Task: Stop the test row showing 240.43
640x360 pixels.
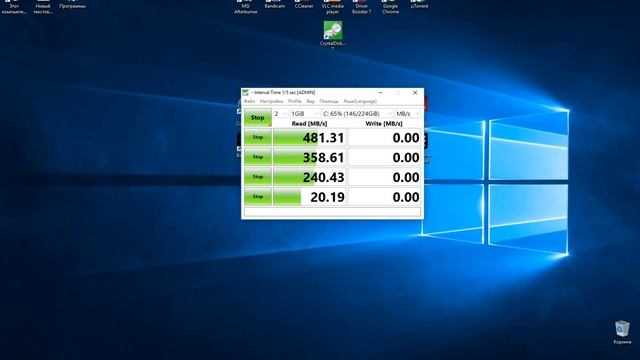Action: pos(258,177)
